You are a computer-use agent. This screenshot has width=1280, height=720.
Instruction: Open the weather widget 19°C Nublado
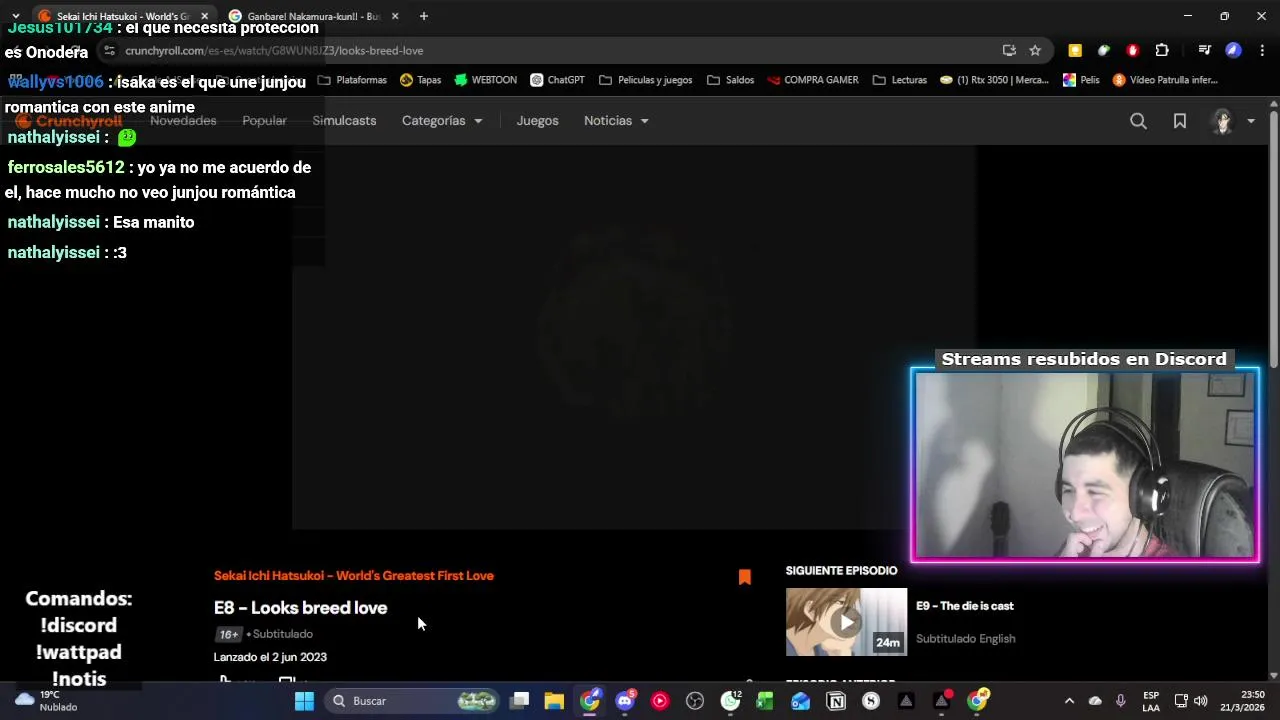(47, 701)
